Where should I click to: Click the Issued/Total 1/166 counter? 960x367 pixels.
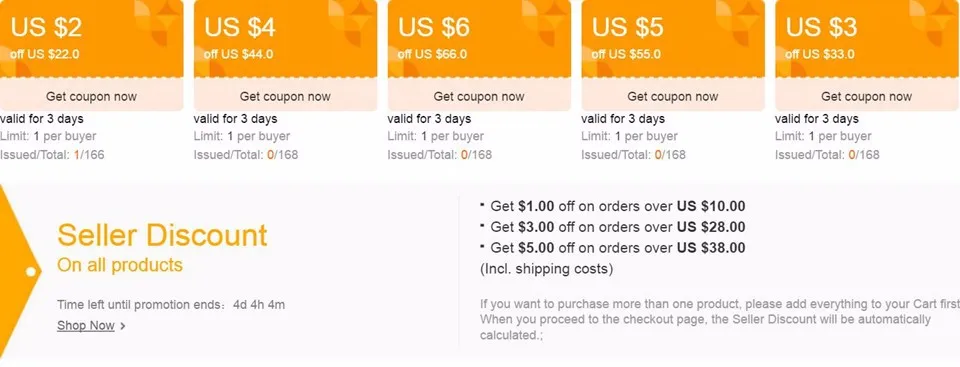[52, 154]
